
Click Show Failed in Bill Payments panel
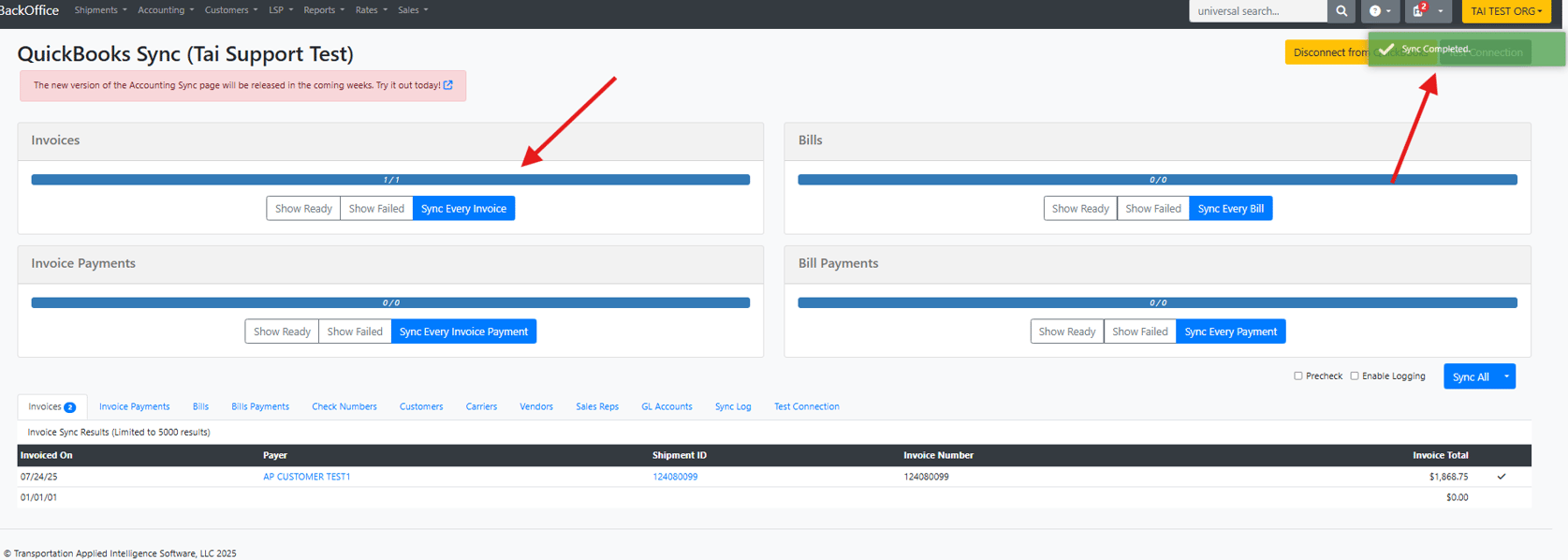[1140, 332]
